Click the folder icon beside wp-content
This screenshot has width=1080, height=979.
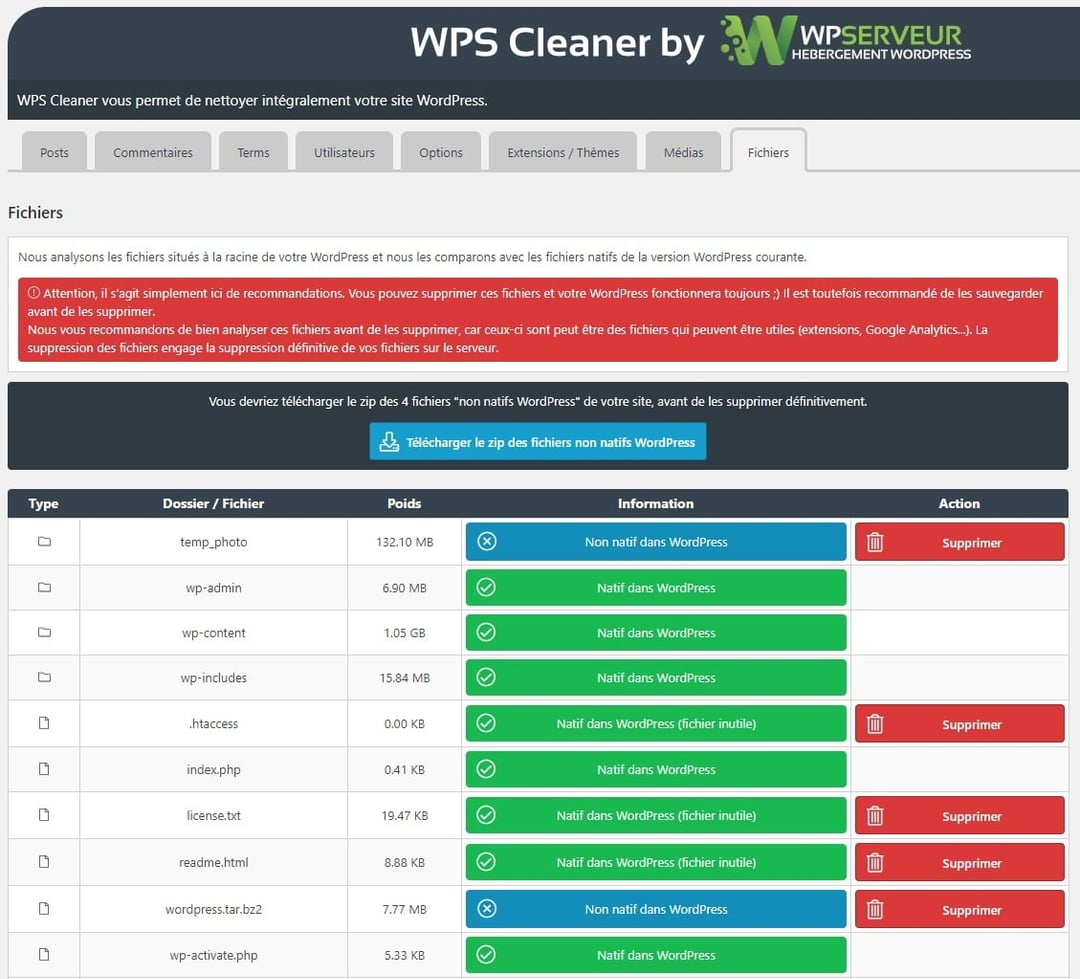43,632
